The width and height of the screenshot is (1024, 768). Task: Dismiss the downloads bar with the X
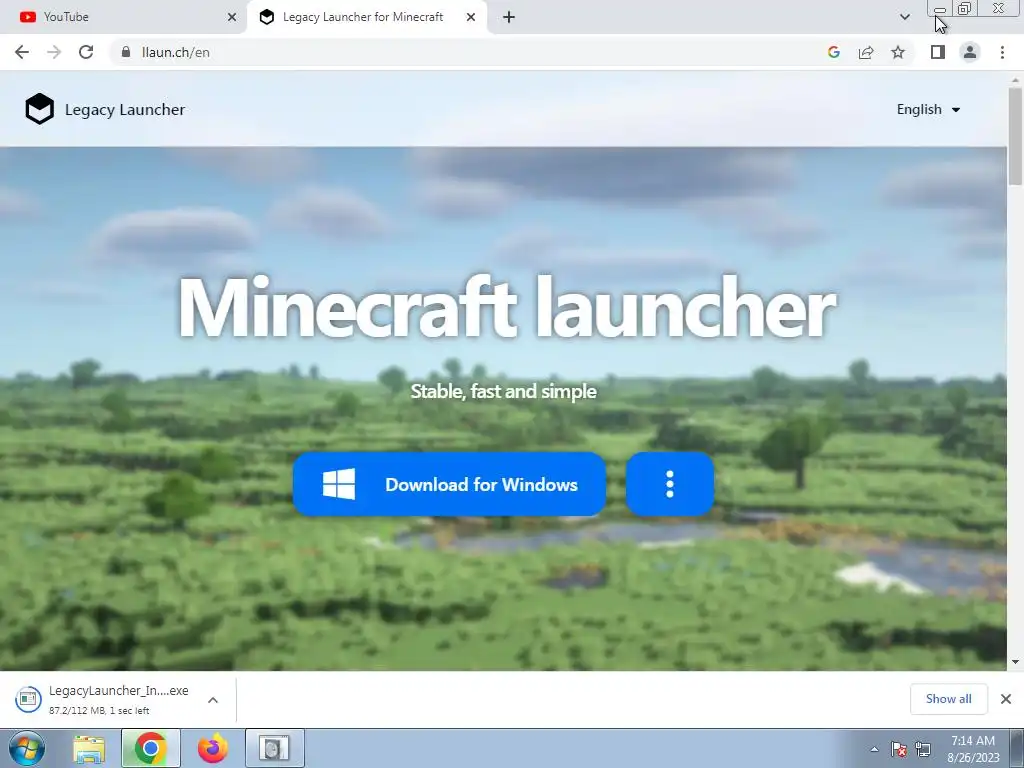1006,699
